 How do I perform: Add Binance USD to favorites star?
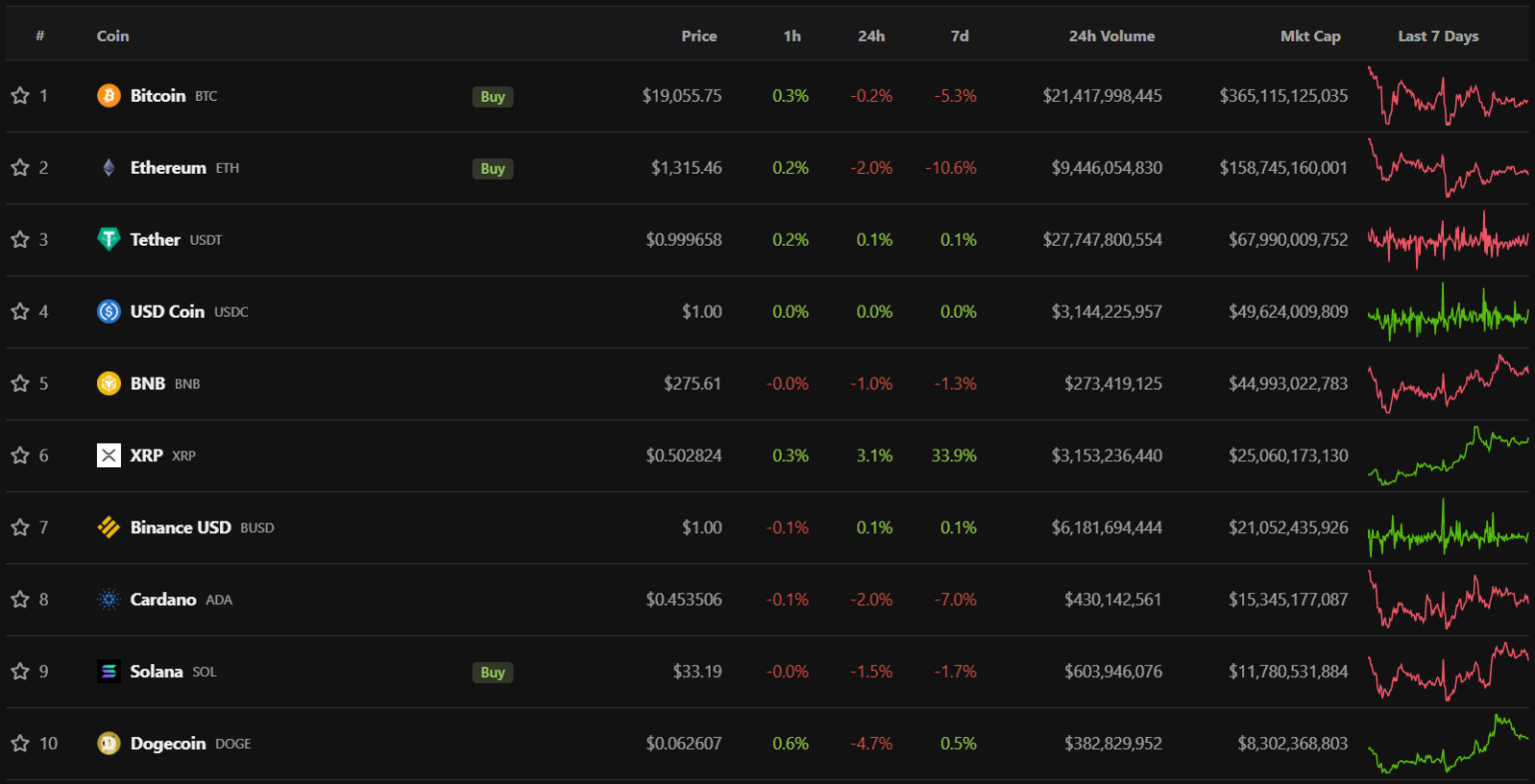20,527
